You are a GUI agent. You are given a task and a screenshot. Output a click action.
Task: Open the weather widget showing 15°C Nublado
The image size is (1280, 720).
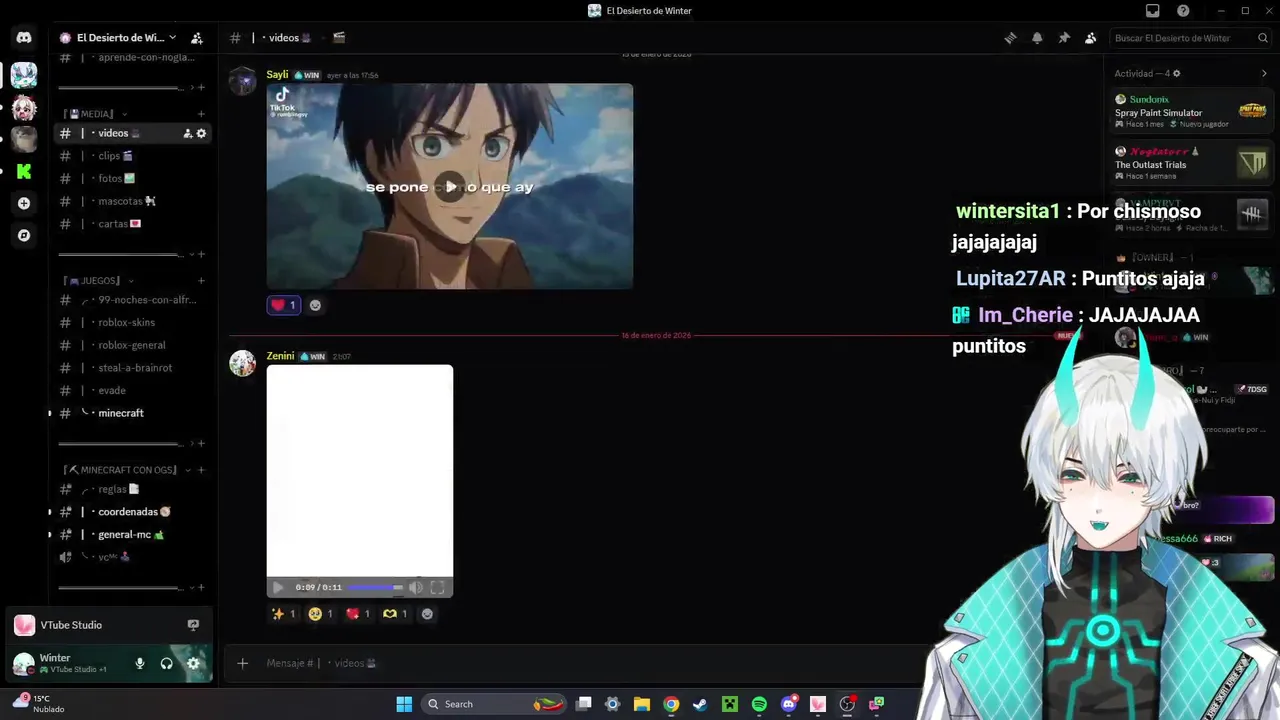pyautogui.click(x=40, y=704)
